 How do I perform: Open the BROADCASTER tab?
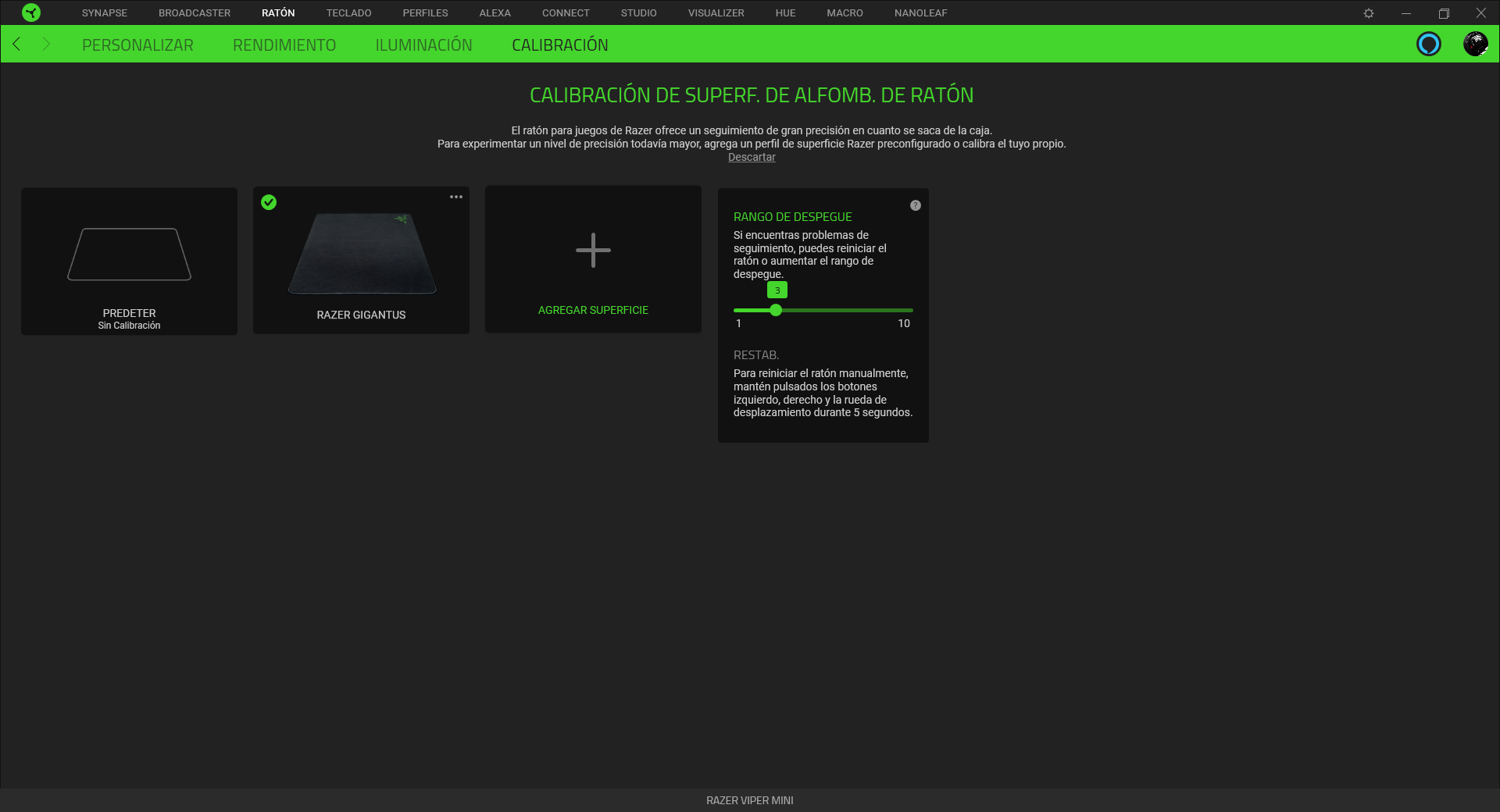click(x=195, y=13)
